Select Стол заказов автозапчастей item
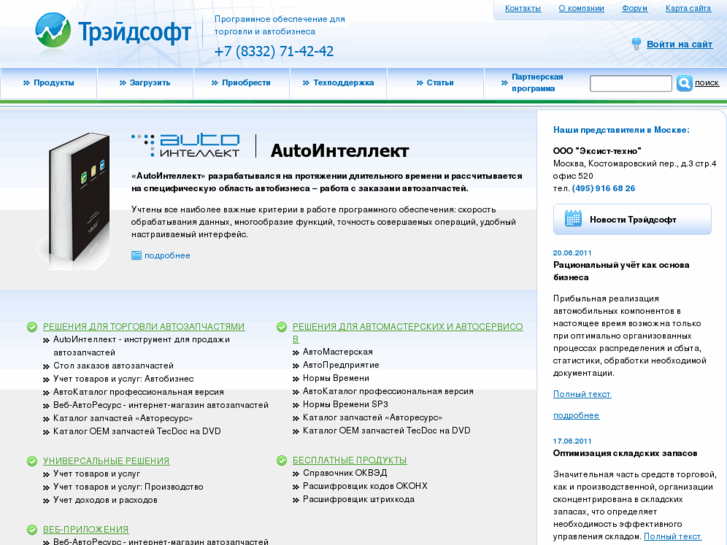 pyautogui.click(x=113, y=366)
